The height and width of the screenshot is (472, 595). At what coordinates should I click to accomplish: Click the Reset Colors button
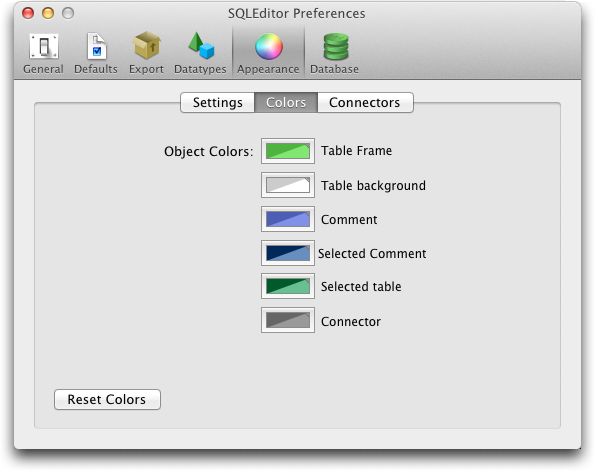107,400
